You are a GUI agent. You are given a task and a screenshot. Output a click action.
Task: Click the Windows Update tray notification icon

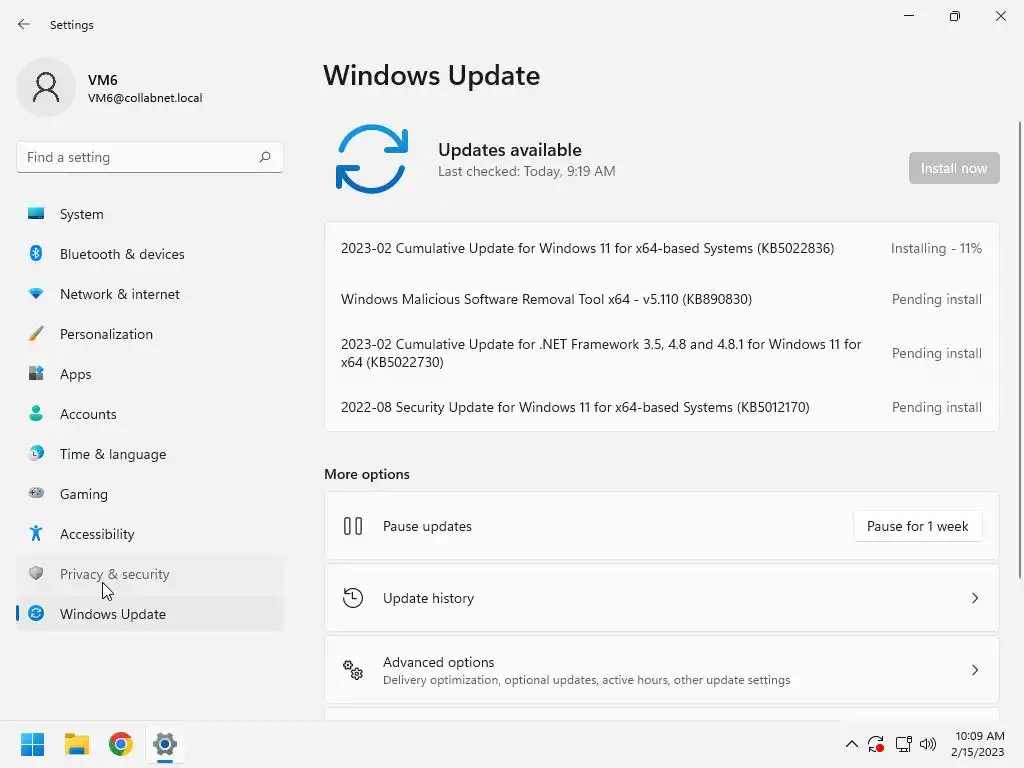point(876,744)
